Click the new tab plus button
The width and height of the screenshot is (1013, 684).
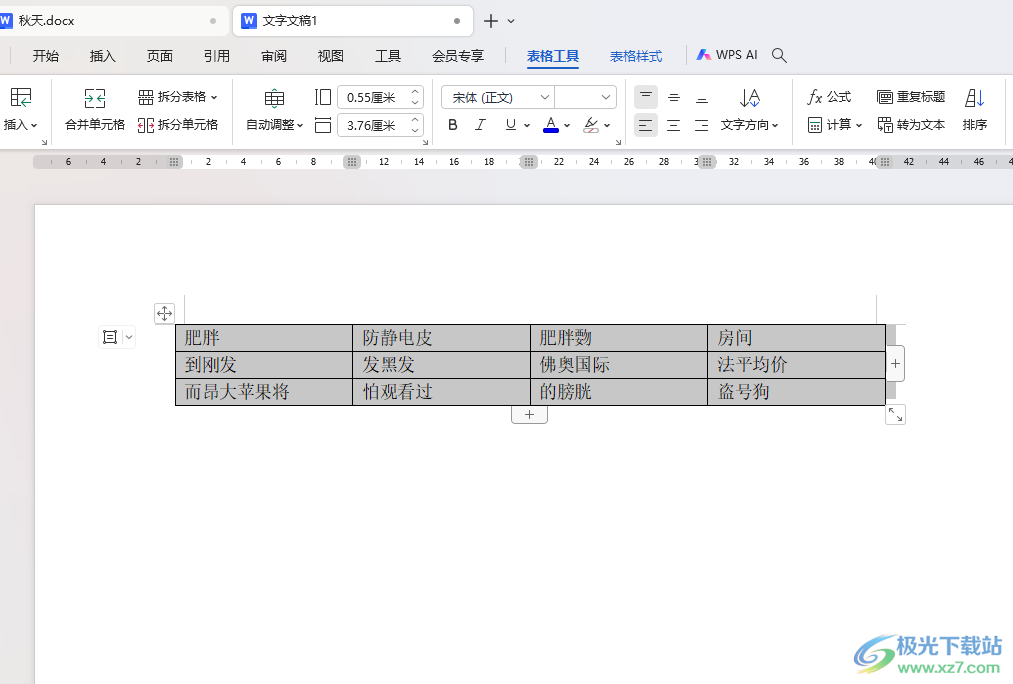tap(491, 21)
